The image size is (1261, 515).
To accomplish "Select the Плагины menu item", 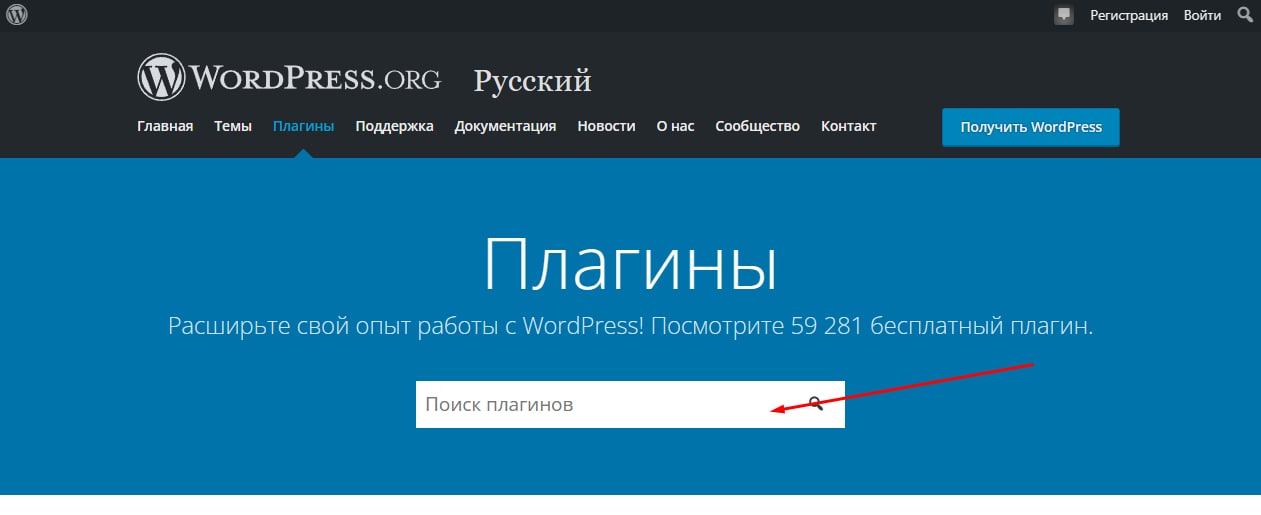I will coord(303,126).
